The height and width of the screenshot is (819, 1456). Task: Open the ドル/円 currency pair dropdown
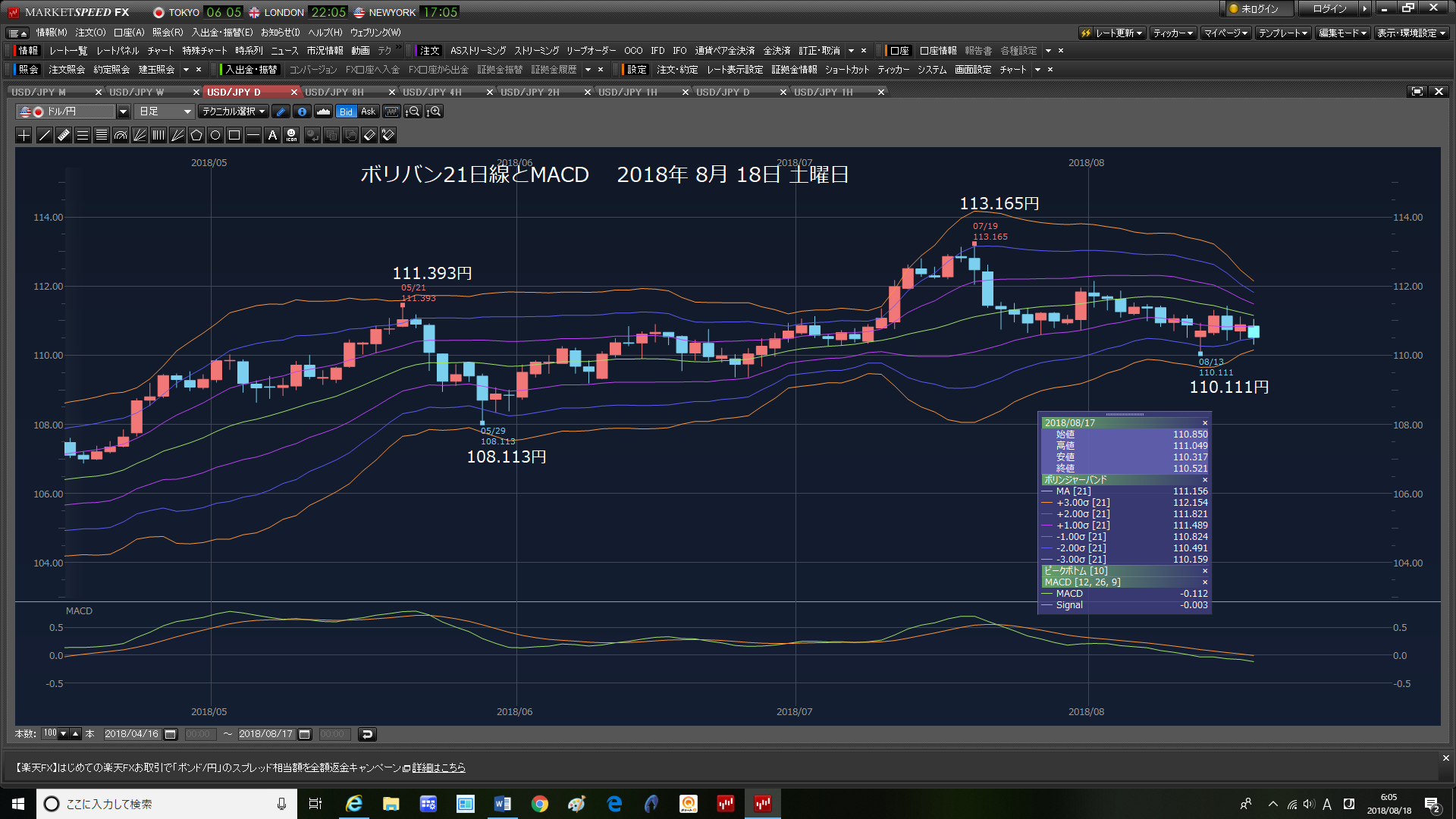pos(123,111)
